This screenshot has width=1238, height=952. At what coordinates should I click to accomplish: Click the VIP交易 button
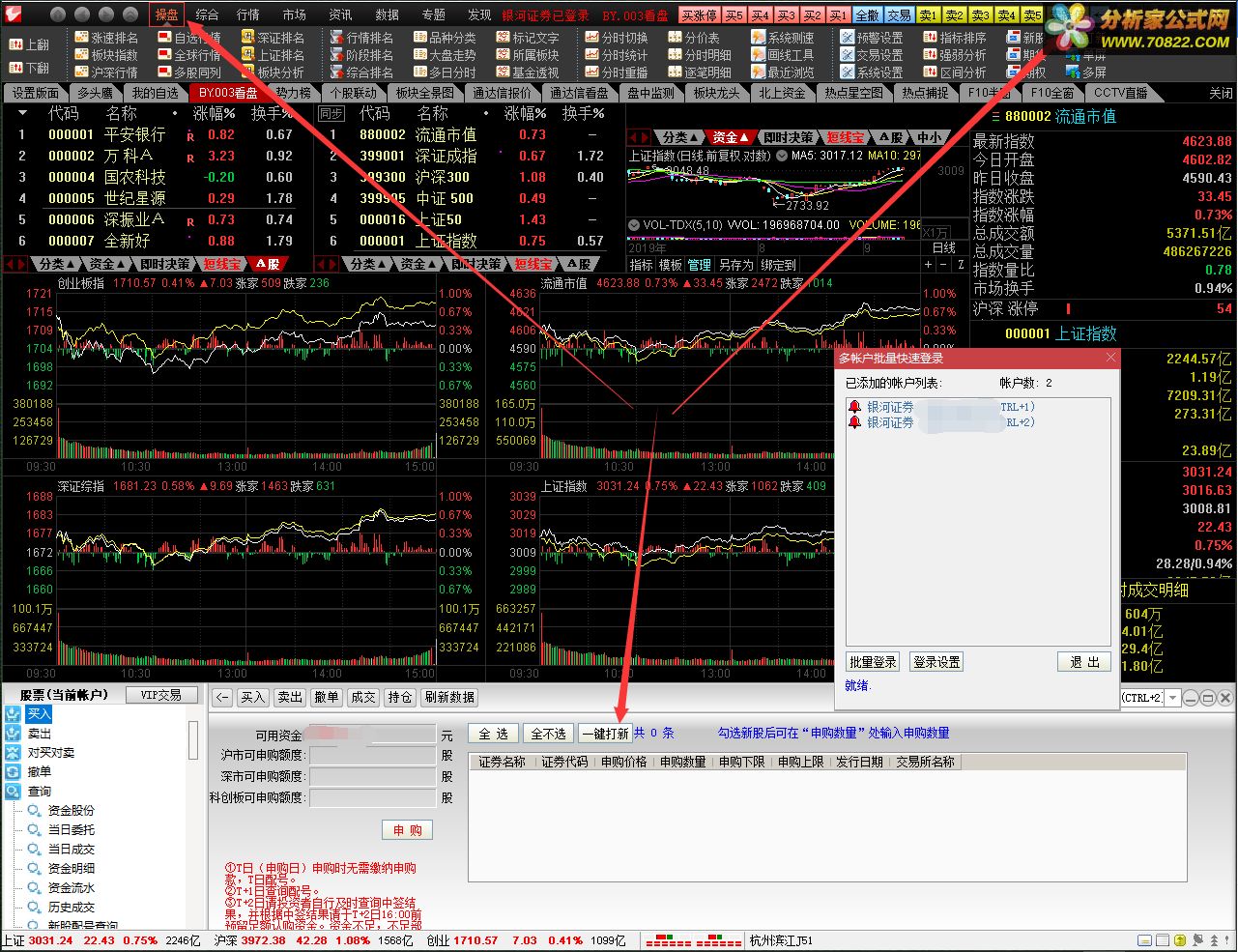point(160,695)
